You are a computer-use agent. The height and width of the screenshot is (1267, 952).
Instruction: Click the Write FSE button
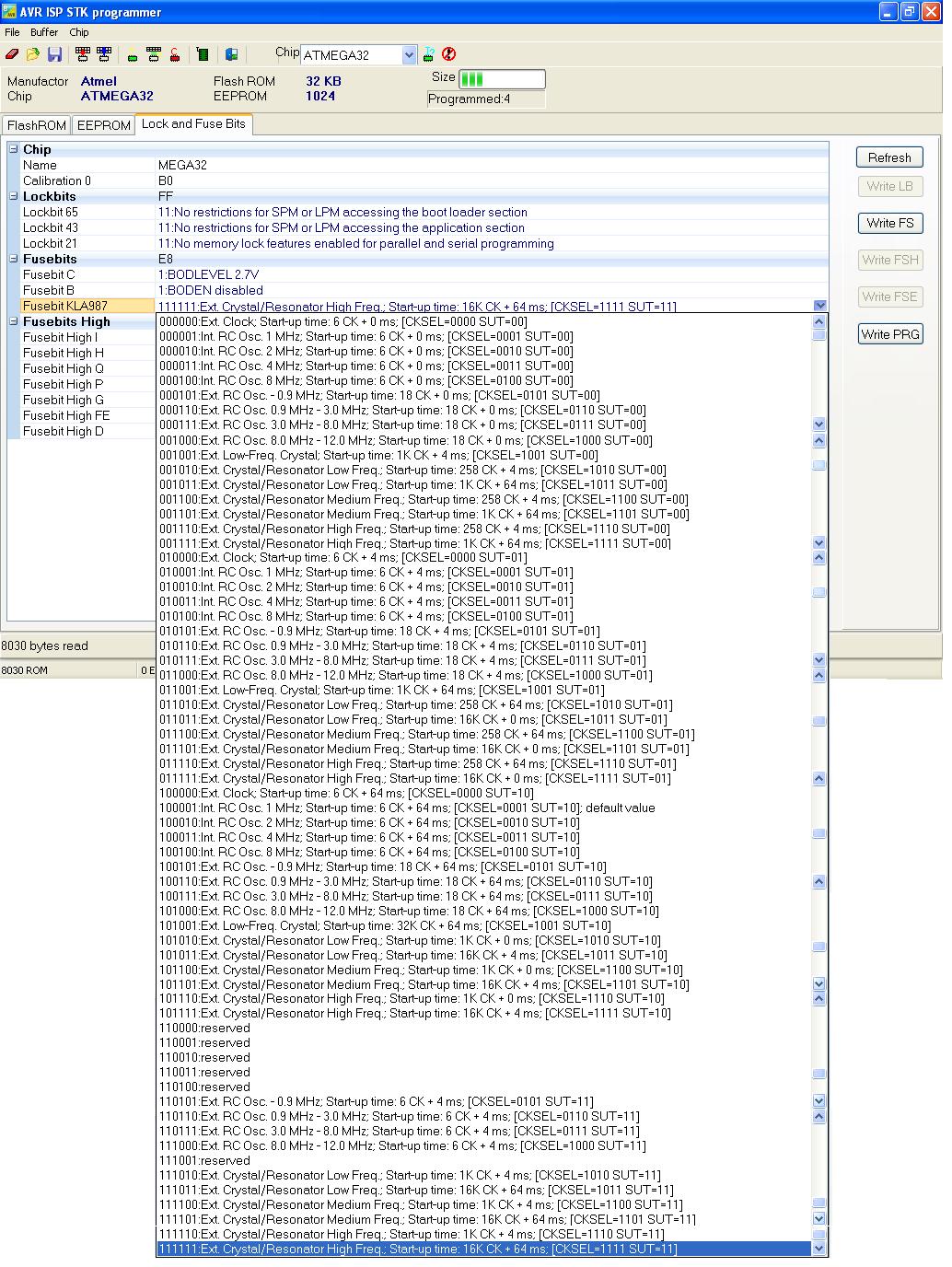[889, 296]
